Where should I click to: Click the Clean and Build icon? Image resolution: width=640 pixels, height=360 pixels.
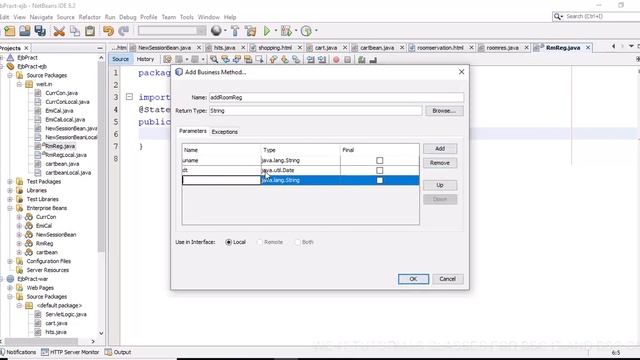251,31
